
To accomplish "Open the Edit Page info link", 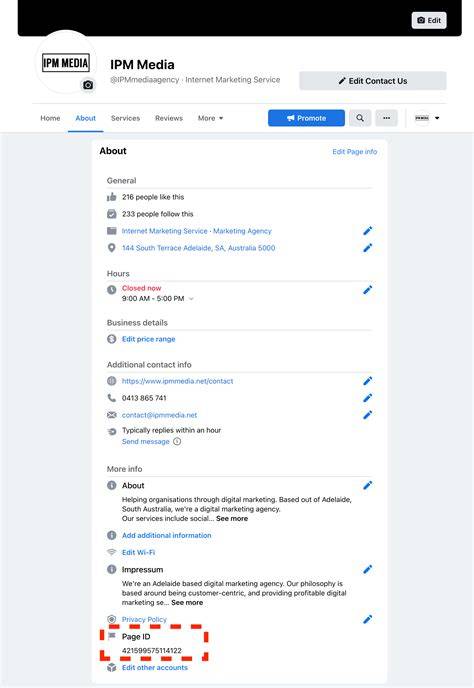I will click(355, 152).
